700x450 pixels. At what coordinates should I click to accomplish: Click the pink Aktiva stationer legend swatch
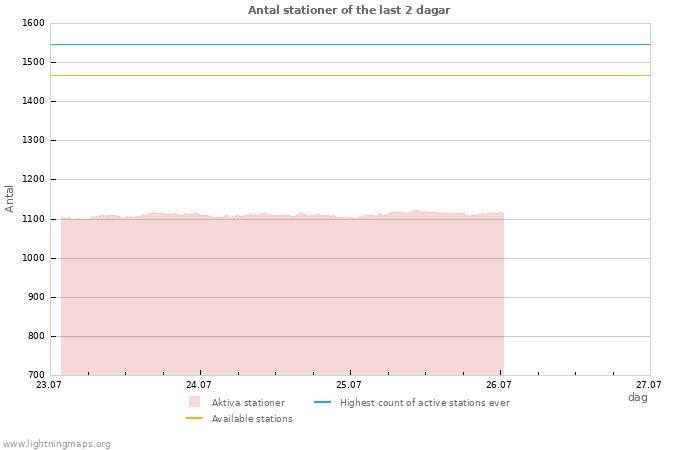(194, 402)
